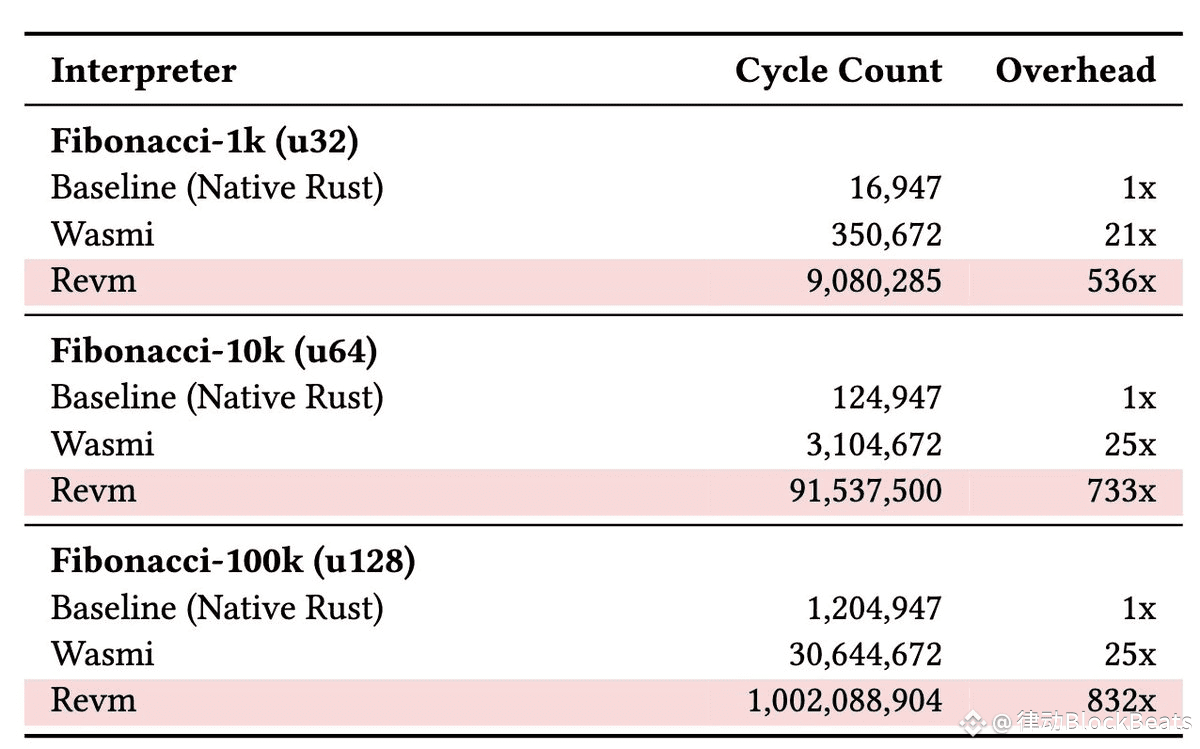Click the 30,644,672 Wasmi cycle count
The height and width of the screenshot is (749, 1200).
tap(865, 655)
